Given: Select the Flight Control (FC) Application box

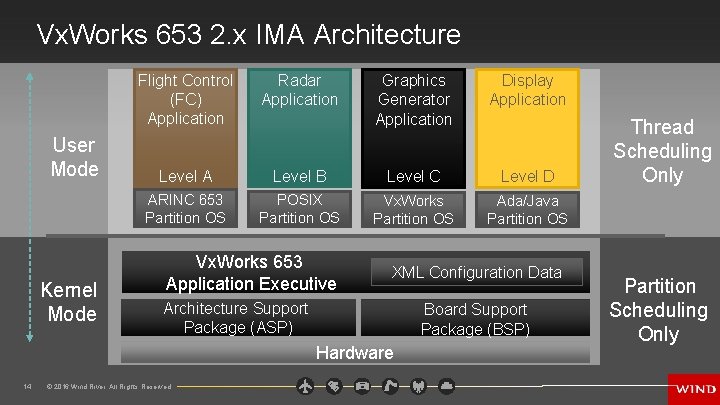Looking at the screenshot, I should point(186,128).
